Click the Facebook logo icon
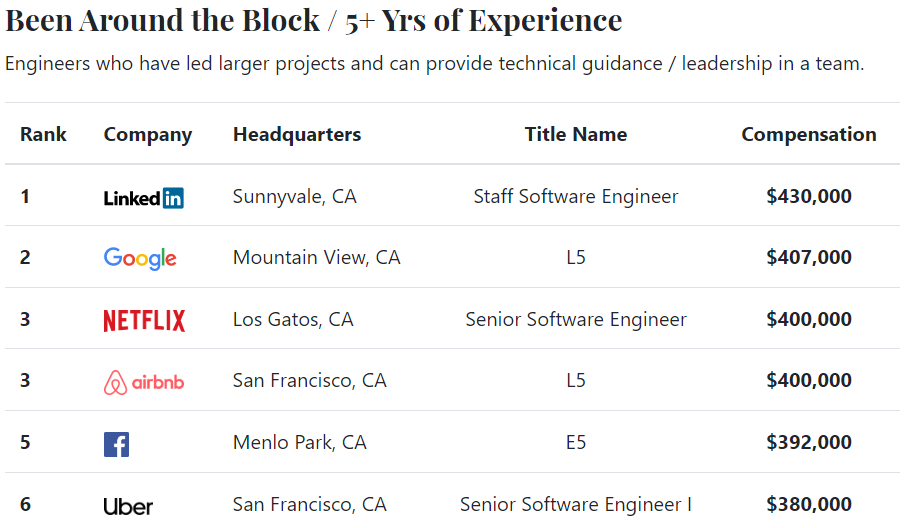The width and height of the screenshot is (912, 528). click(x=116, y=445)
